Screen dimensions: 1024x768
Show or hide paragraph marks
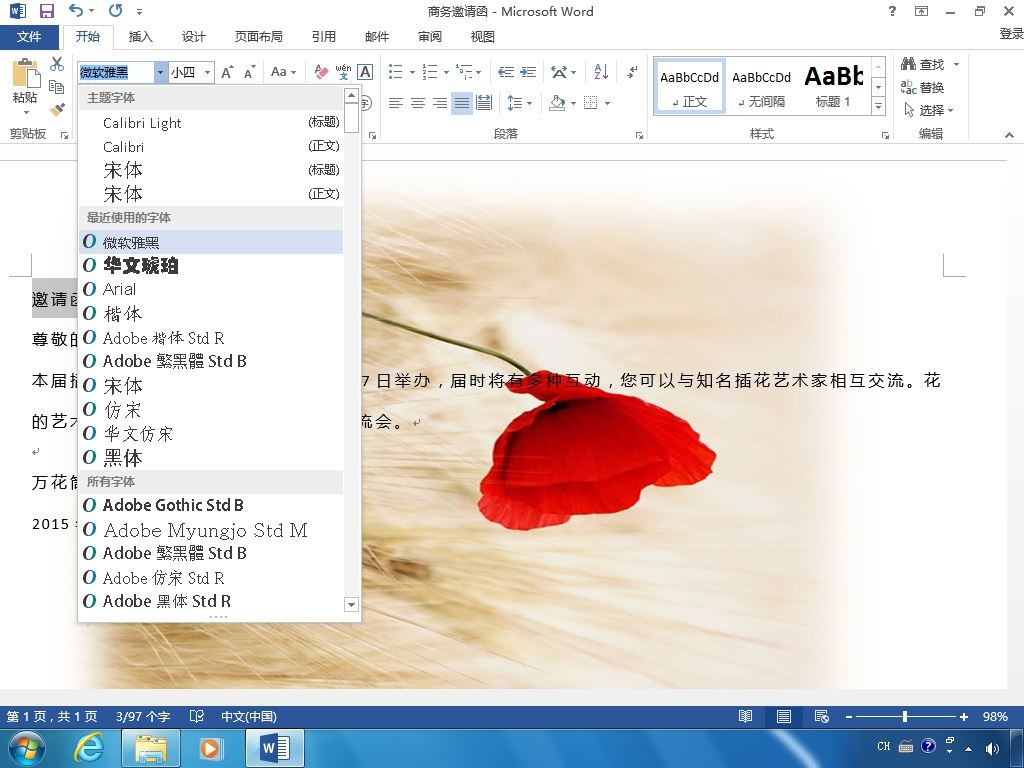point(632,72)
